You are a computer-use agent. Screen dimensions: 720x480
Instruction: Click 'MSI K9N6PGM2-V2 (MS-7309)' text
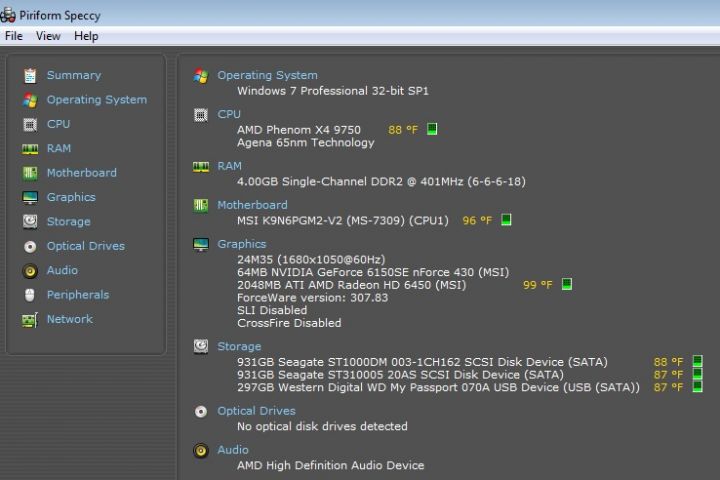tap(321, 220)
